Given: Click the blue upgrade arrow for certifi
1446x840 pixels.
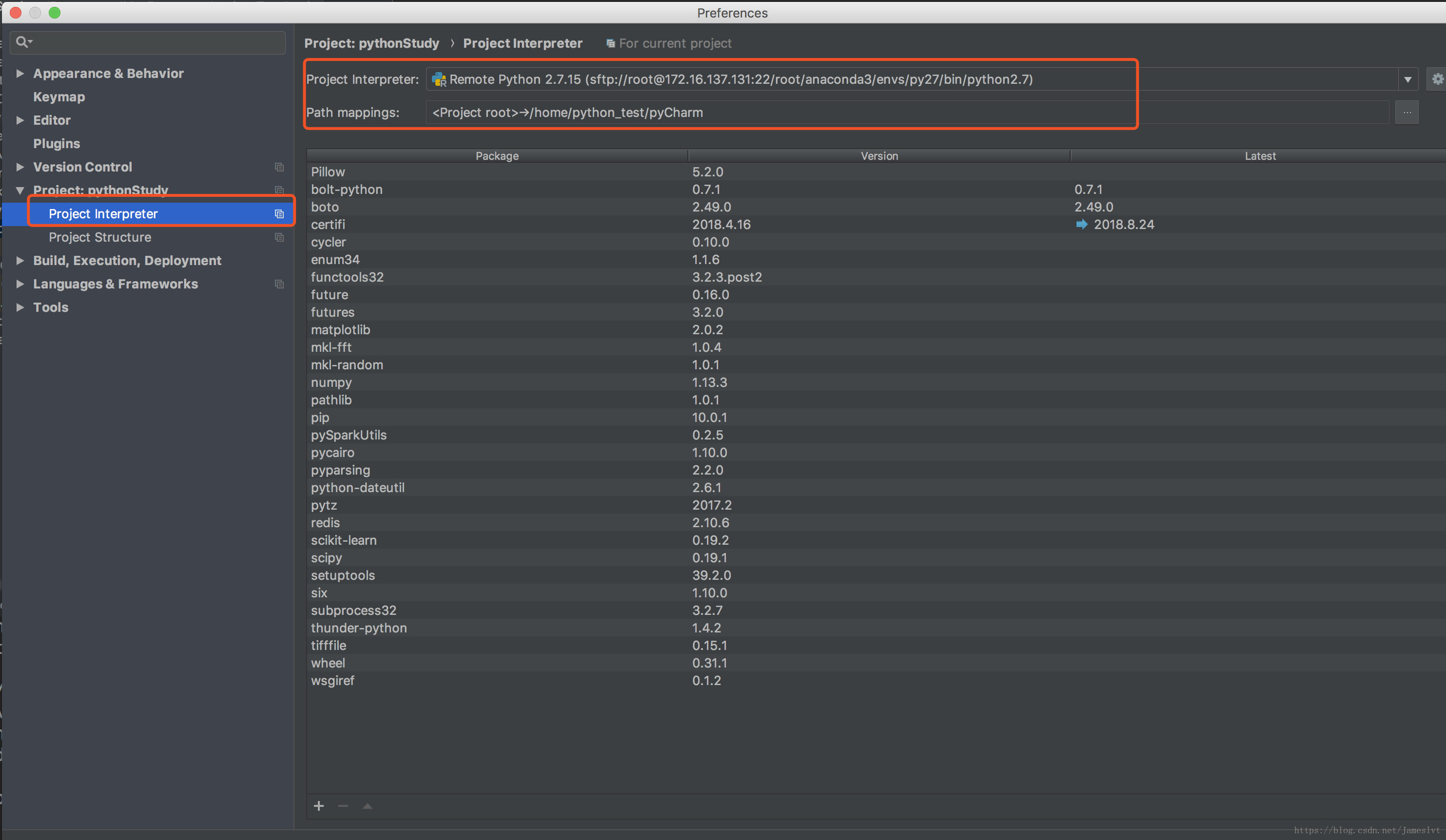Looking at the screenshot, I should click(x=1082, y=224).
